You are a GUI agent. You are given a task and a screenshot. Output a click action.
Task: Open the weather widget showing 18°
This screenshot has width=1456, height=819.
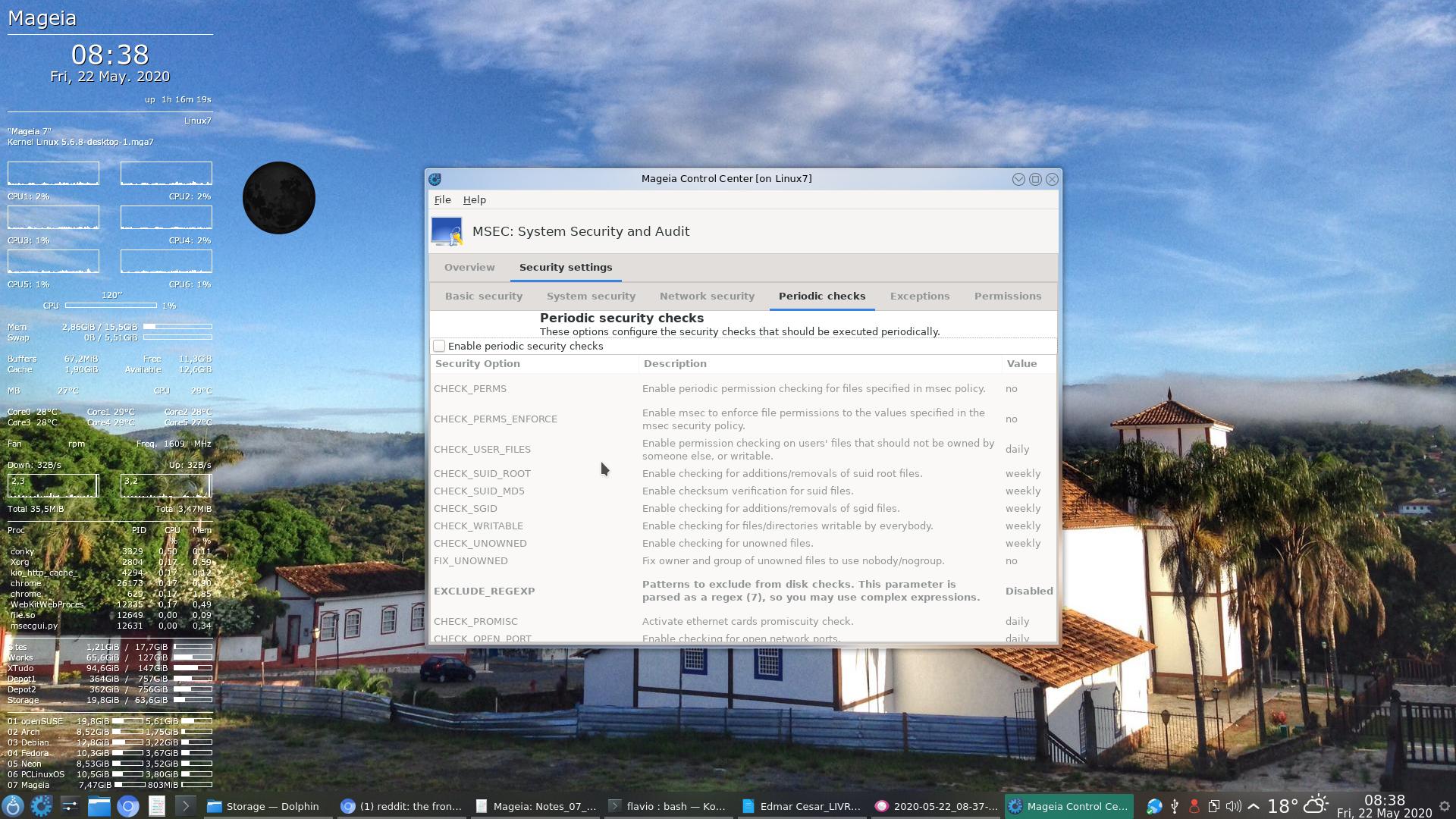coord(1298,806)
